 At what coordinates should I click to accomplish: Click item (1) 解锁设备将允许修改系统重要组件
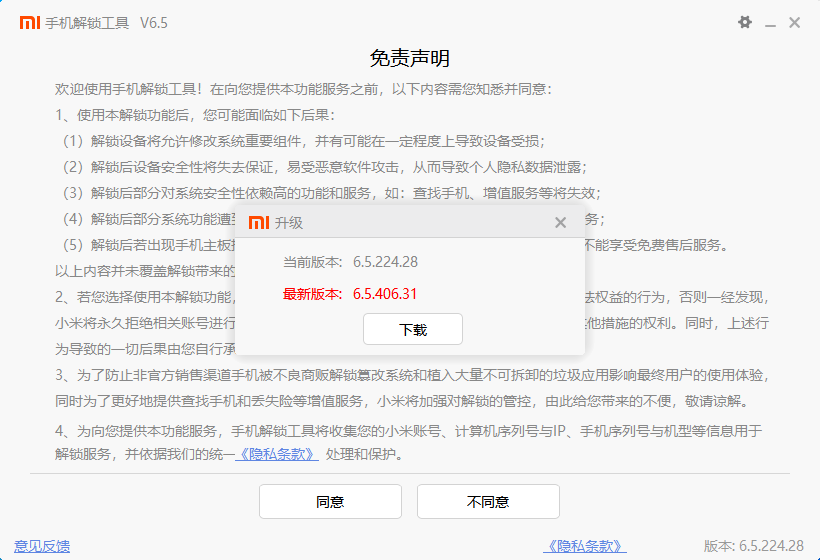coord(301,141)
